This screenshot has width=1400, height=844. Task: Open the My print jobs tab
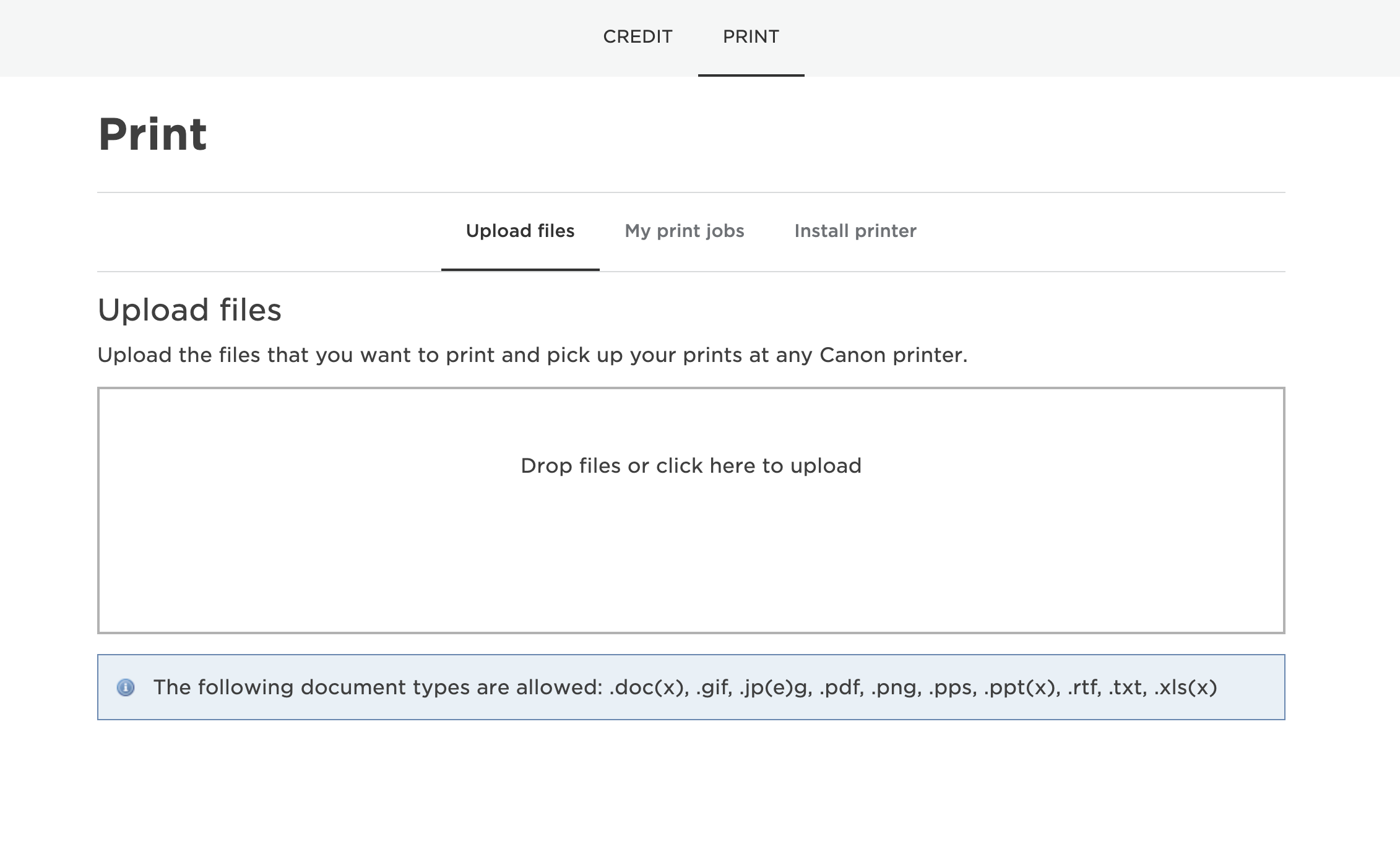[684, 231]
